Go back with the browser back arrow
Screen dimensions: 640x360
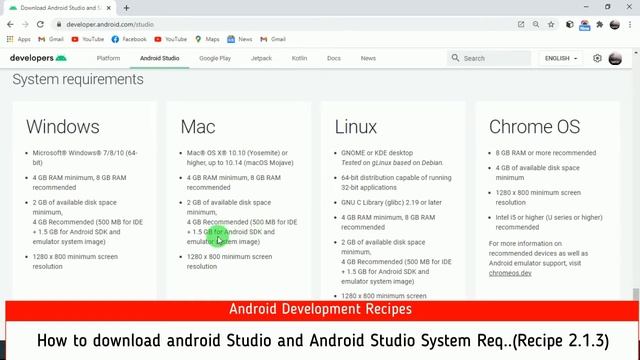coord(10,24)
